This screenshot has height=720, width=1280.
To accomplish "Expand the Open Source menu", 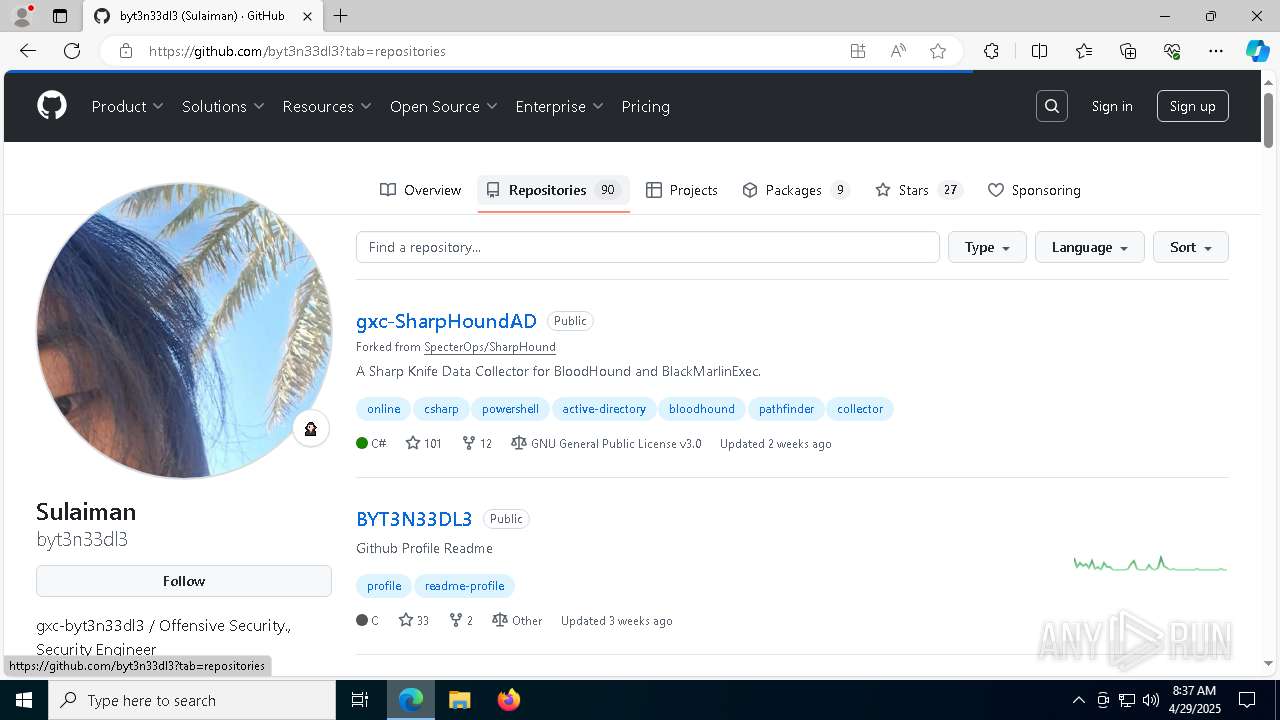I will (x=444, y=106).
